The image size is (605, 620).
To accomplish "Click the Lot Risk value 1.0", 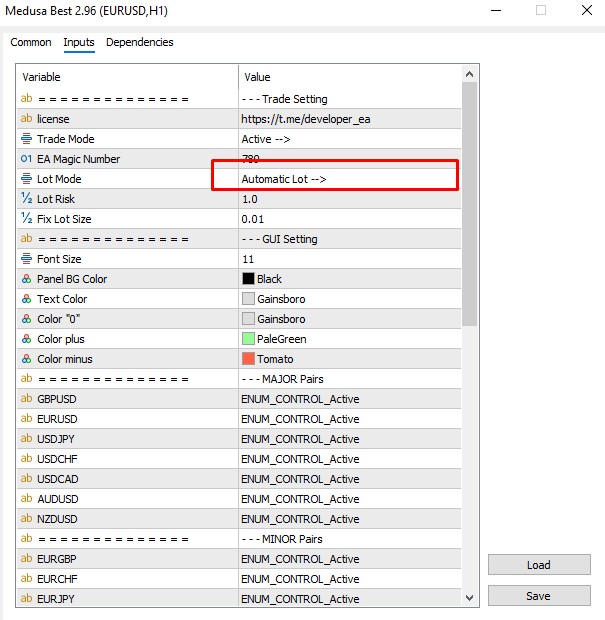I will pyautogui.click(x=350, y=199).
